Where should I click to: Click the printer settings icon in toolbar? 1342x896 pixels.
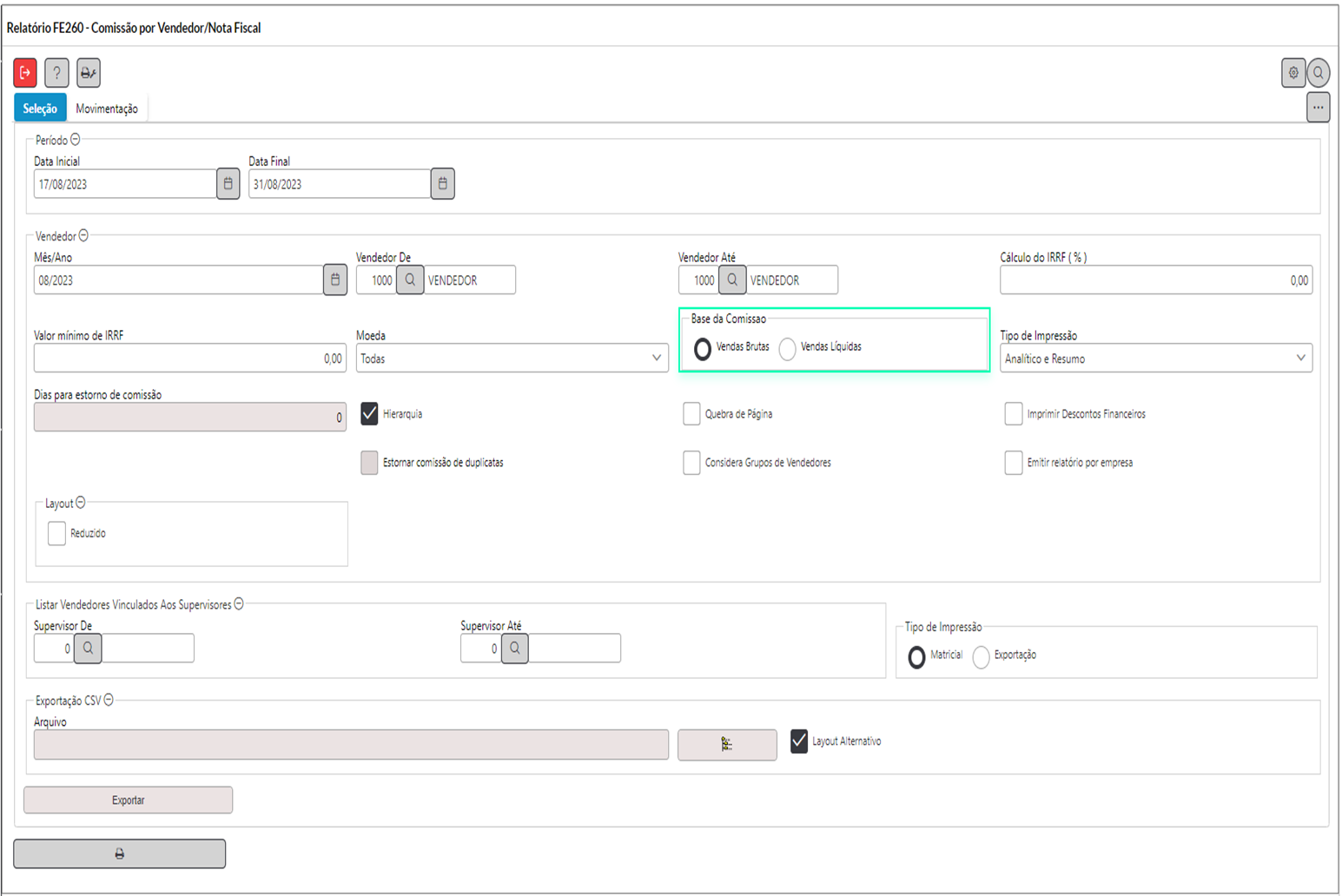pyautogui.click(x=88, y=73)
